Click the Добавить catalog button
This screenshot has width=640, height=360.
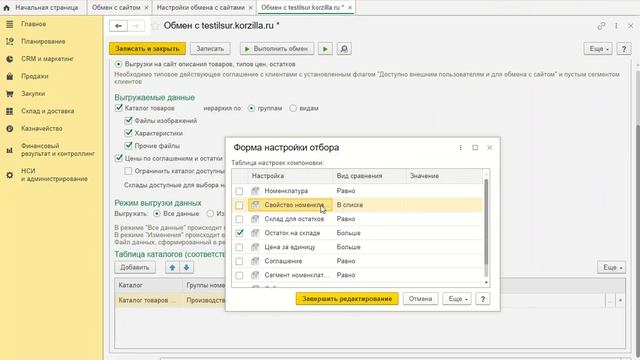click(x=135, y=268)
